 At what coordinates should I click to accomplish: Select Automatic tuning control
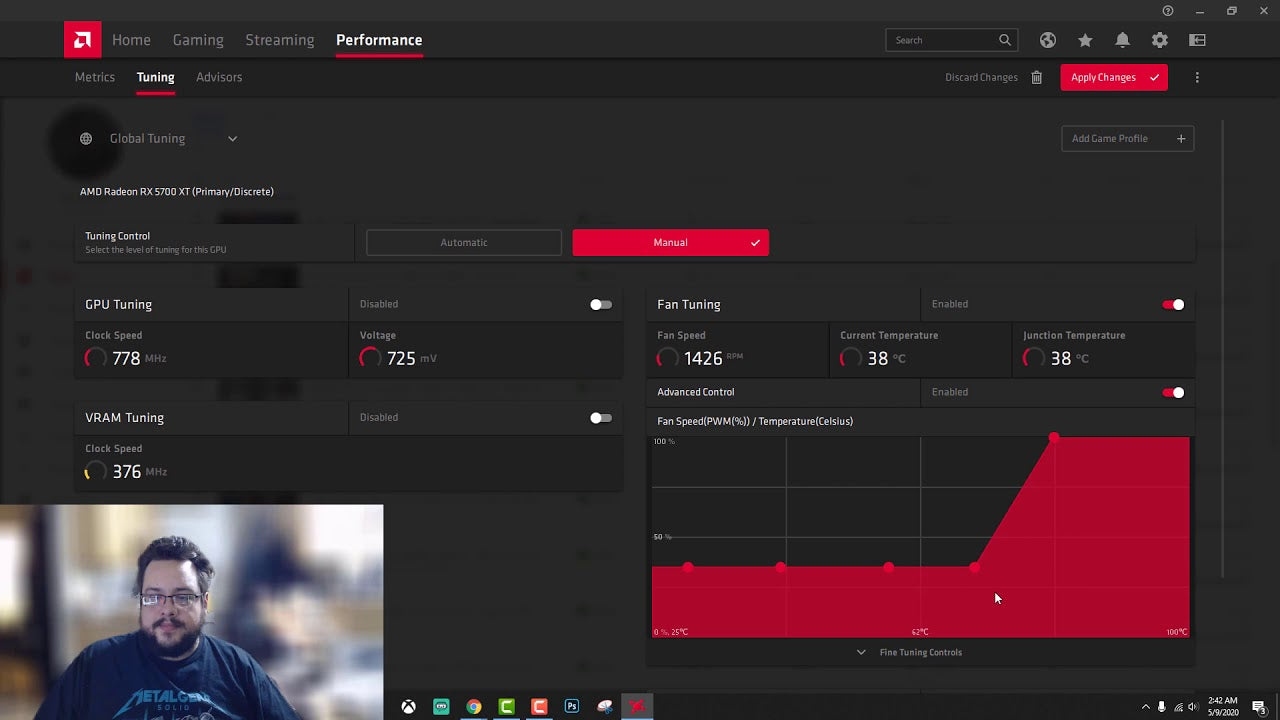coord(464,242)
